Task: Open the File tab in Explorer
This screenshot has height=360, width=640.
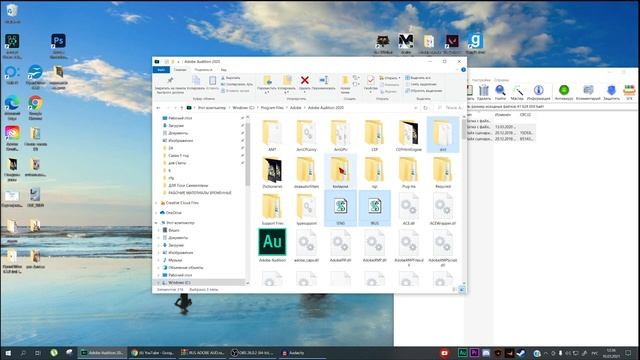Action: [x=161, y=70]
